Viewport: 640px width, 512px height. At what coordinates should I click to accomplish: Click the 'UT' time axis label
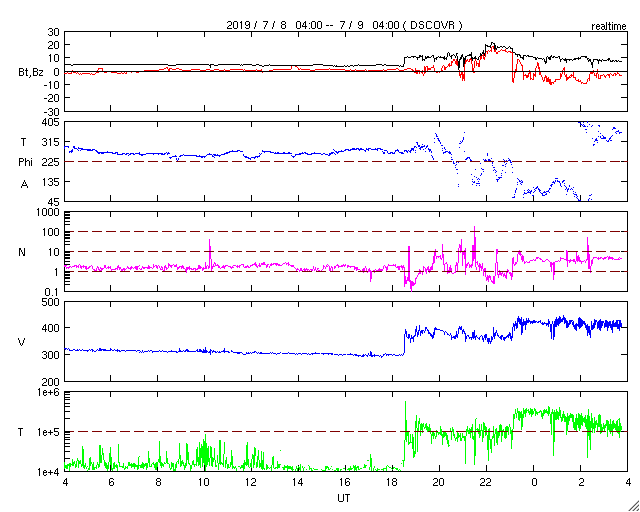click(x=344, y=498)
